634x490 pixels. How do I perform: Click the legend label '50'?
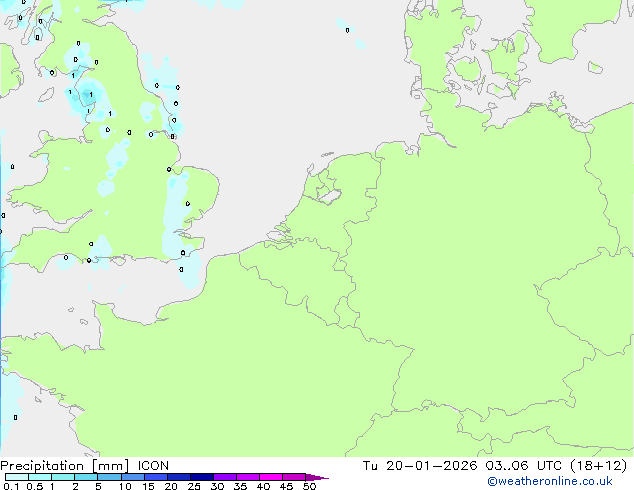(309, 486)
